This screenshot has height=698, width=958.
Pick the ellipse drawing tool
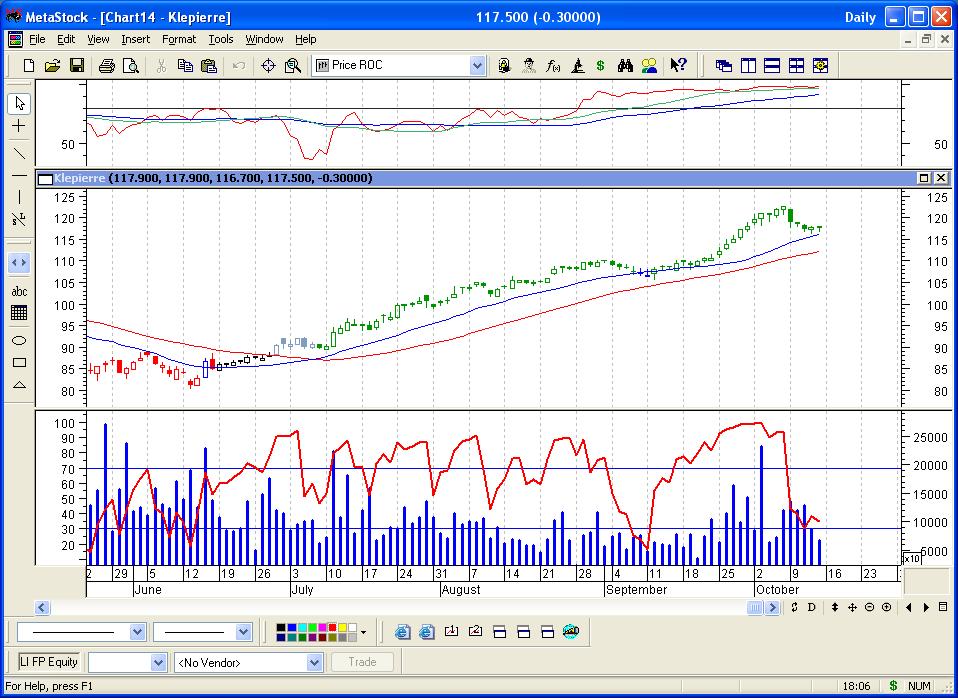click(x=19, y=340)
